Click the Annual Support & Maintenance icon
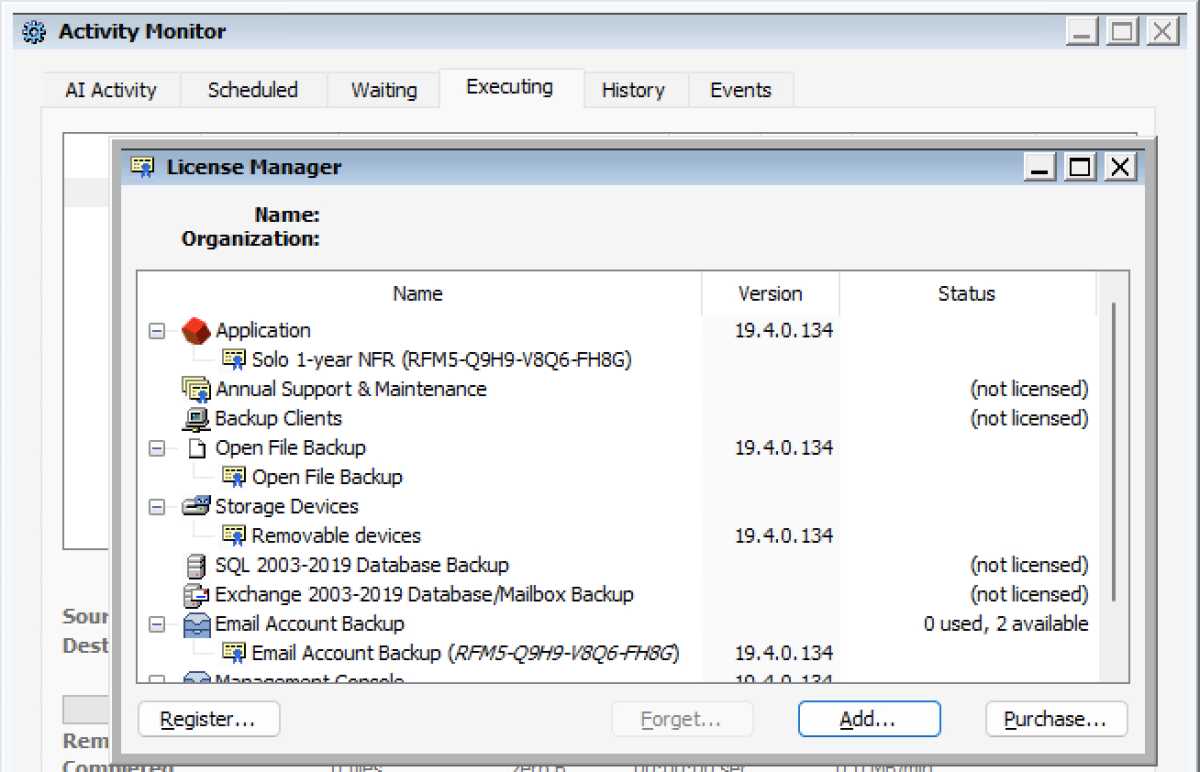The image size is (1200, 772). pos(196,389)
